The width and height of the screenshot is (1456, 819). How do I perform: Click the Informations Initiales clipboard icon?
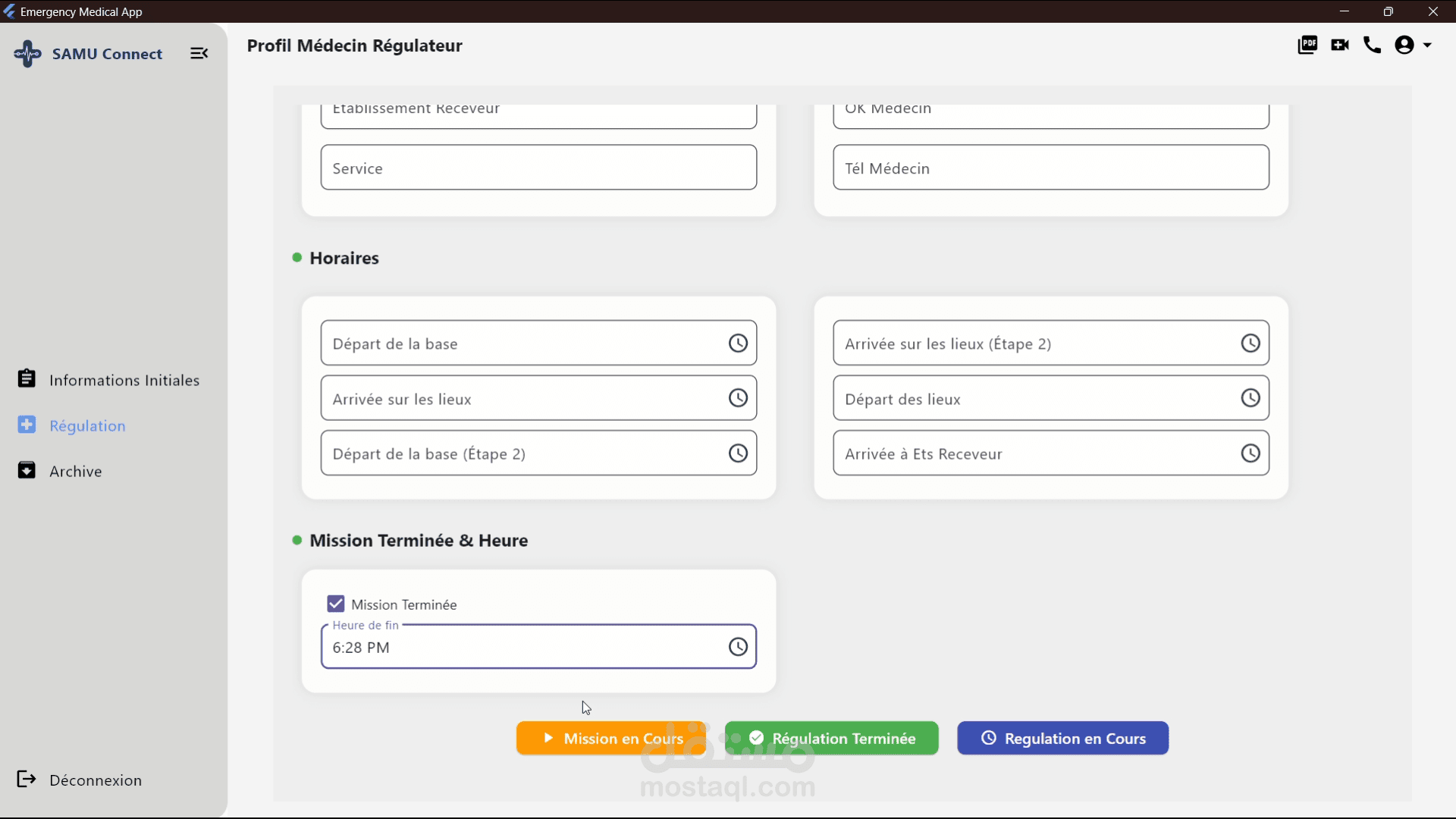point(27,378)
